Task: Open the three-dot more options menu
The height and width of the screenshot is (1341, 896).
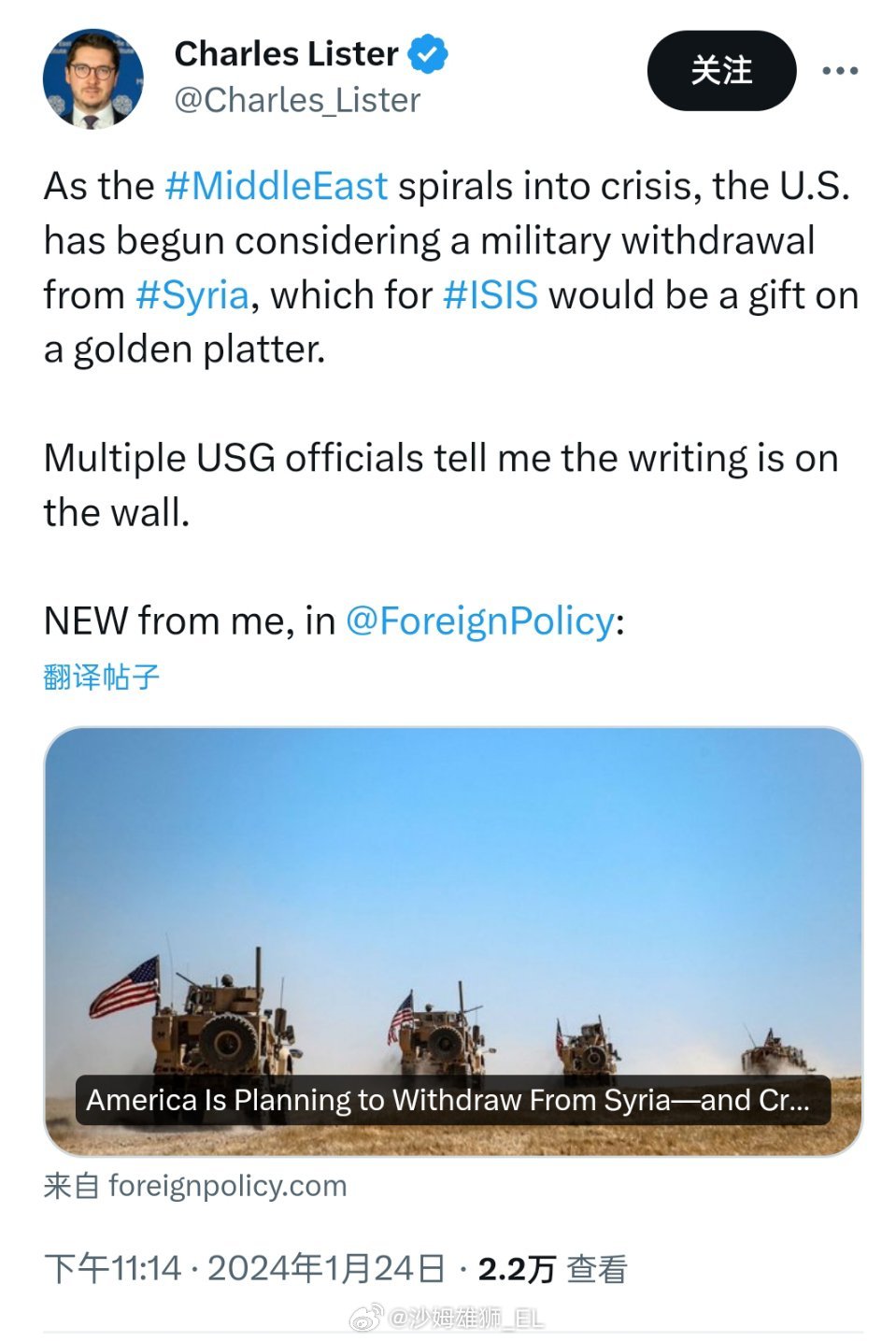Action: (x=839, y=71)
